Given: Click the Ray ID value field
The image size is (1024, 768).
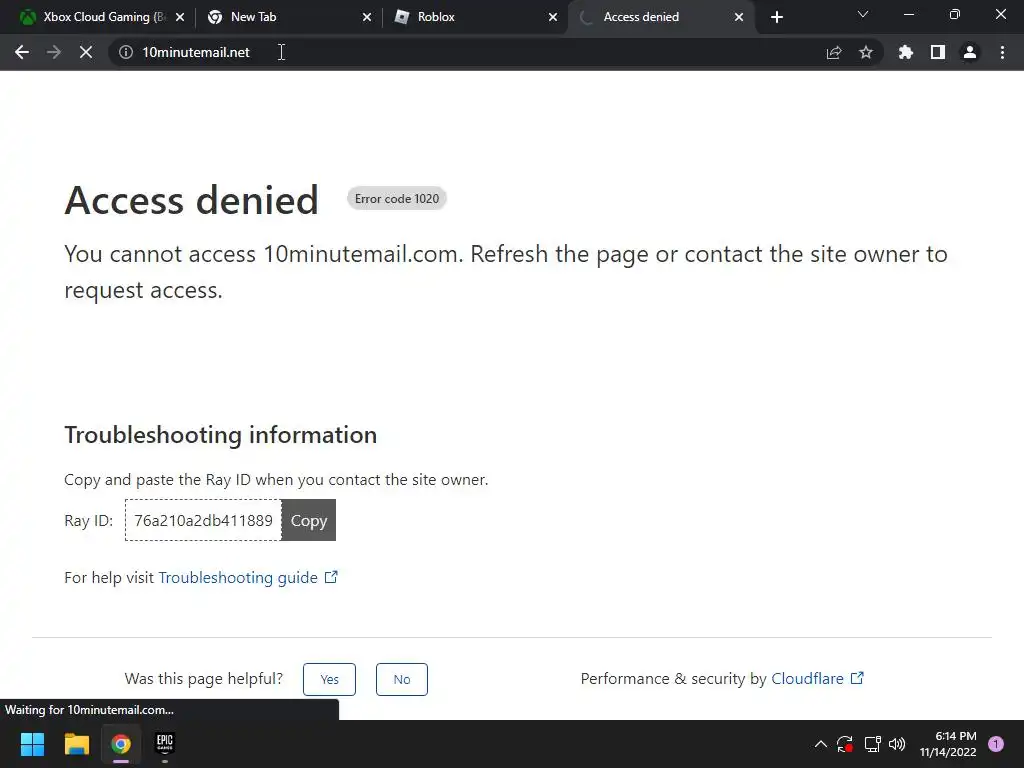Looking at the screenshot, I should [x=203, y=520].
